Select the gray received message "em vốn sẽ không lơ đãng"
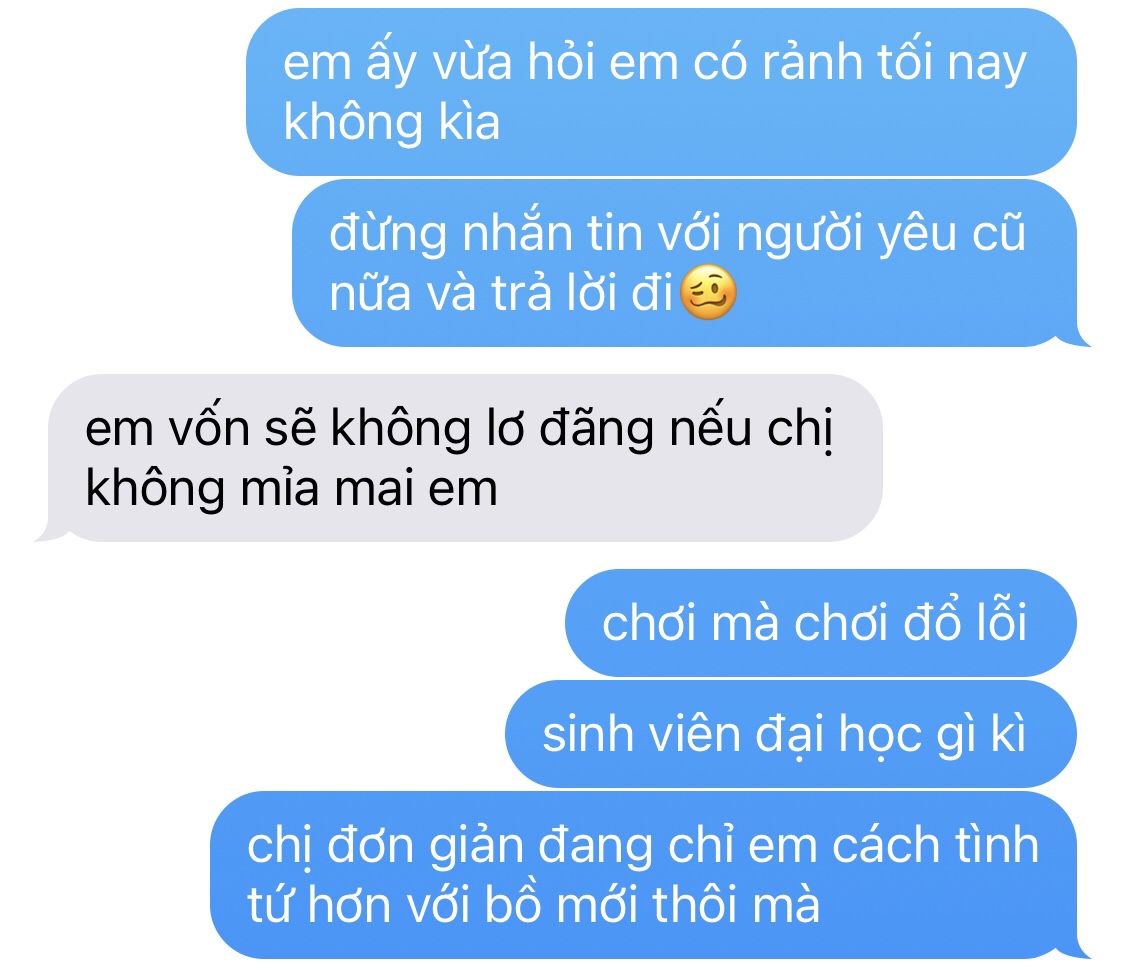Viewport: 1125px width, 971px height. tap(459, 458)
